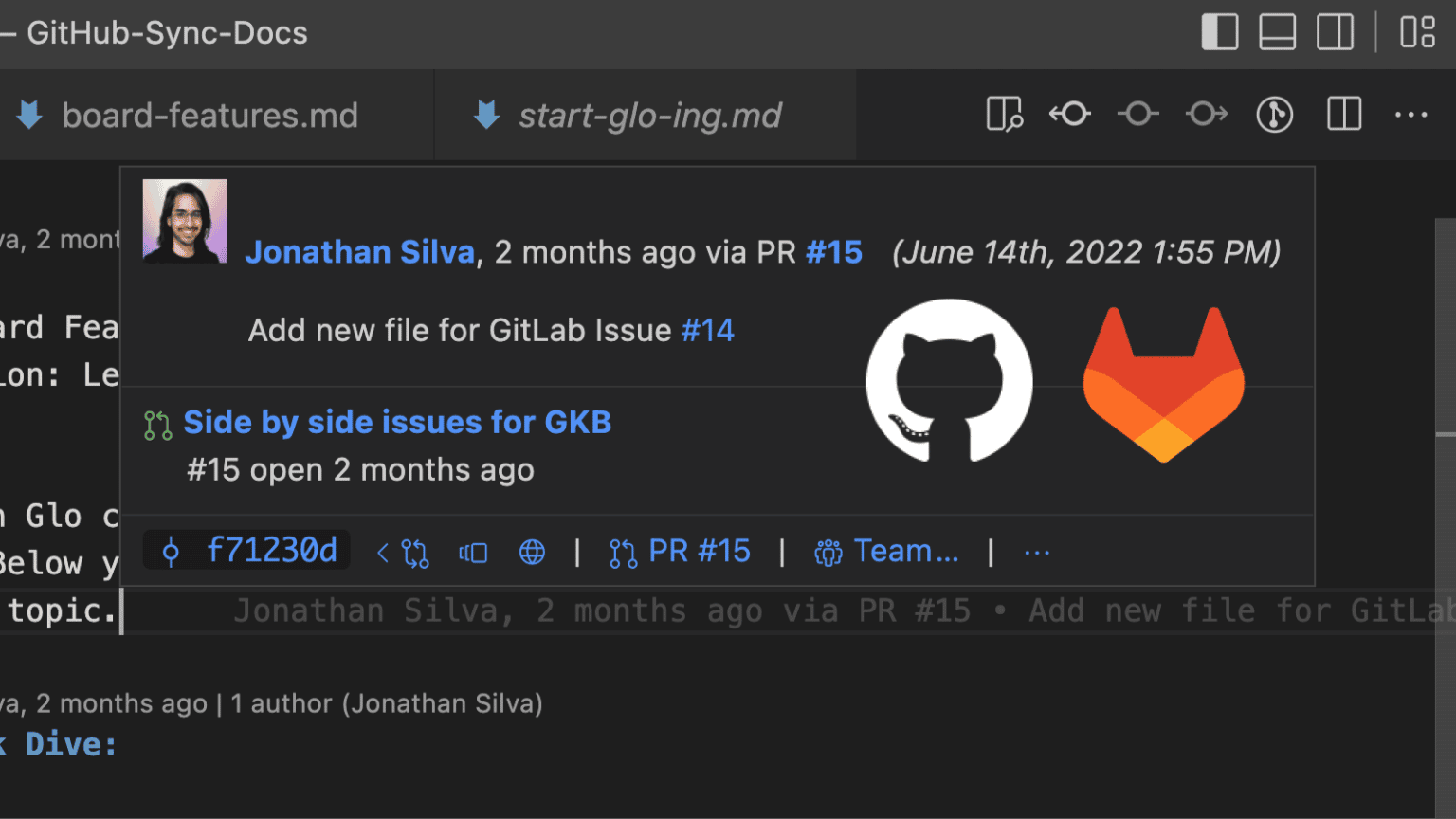Click the globe icon to open commit remotely
The height and width of the screenshot is (819, 1456).
pos(532,551)
